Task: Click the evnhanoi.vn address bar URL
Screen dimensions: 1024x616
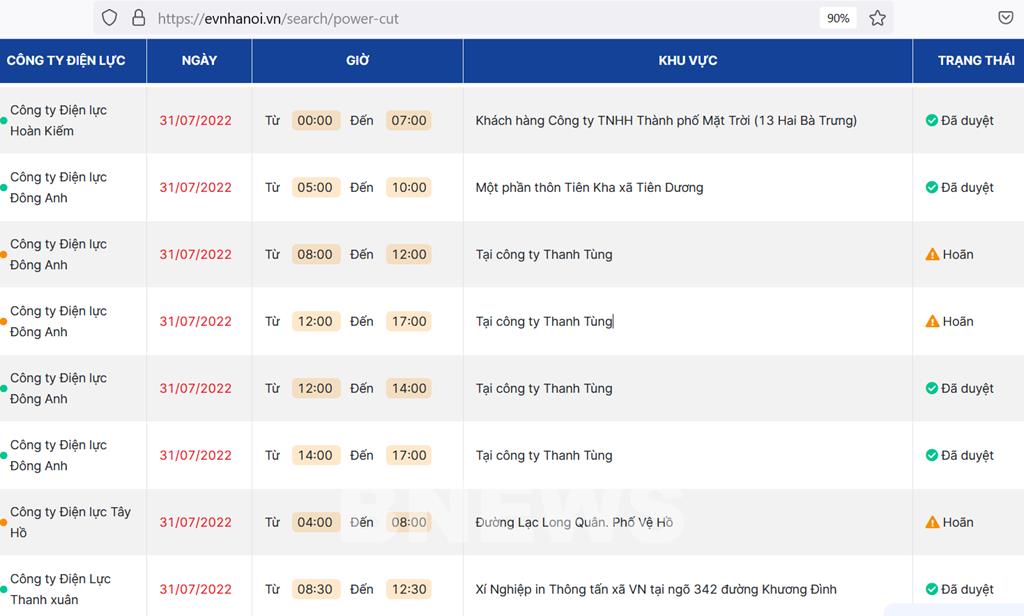Action: point(278,18)
